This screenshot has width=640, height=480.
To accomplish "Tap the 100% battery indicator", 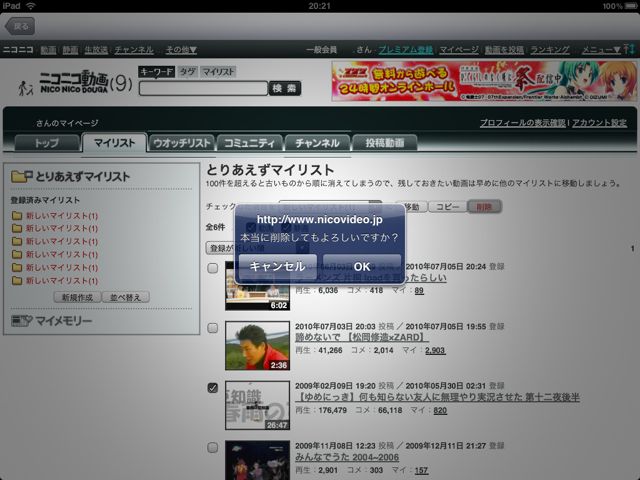I will pyautogui.click(x=620, y=6).
